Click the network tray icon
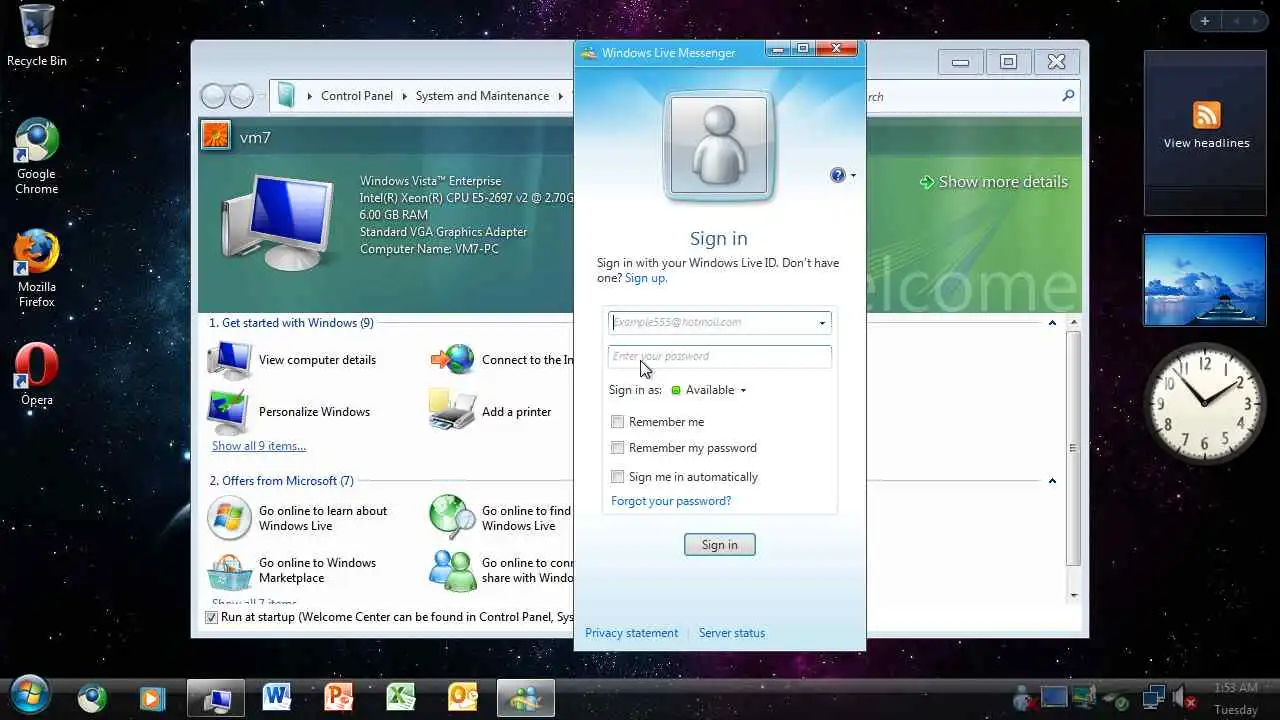The image size is (1280, 720). (x=1153, y=696)
